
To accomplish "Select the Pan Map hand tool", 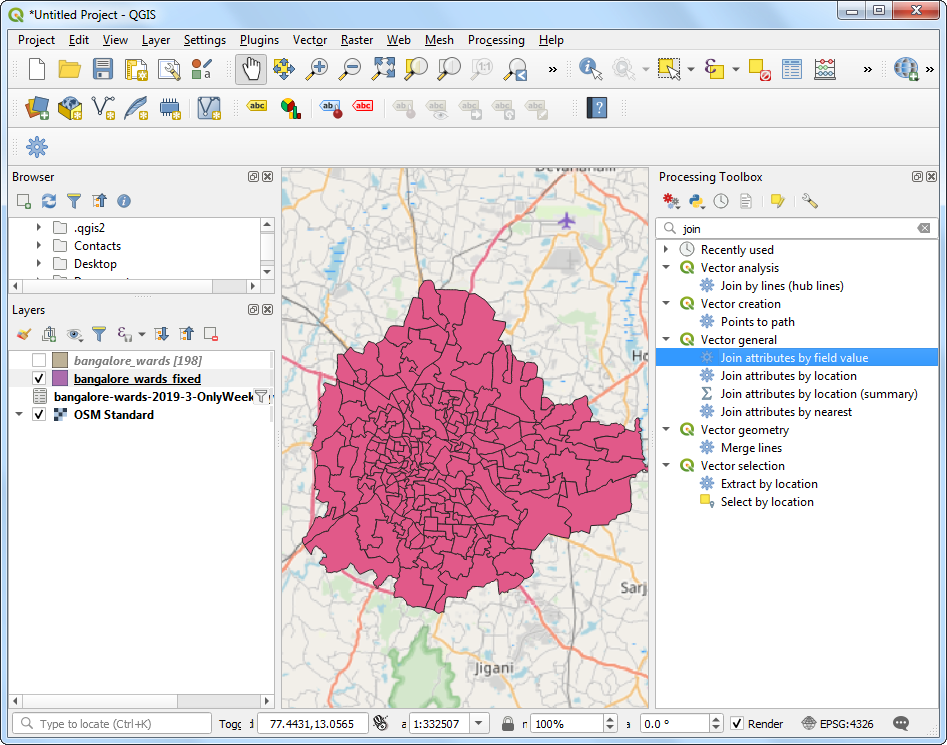I will [x=250, y=69].
